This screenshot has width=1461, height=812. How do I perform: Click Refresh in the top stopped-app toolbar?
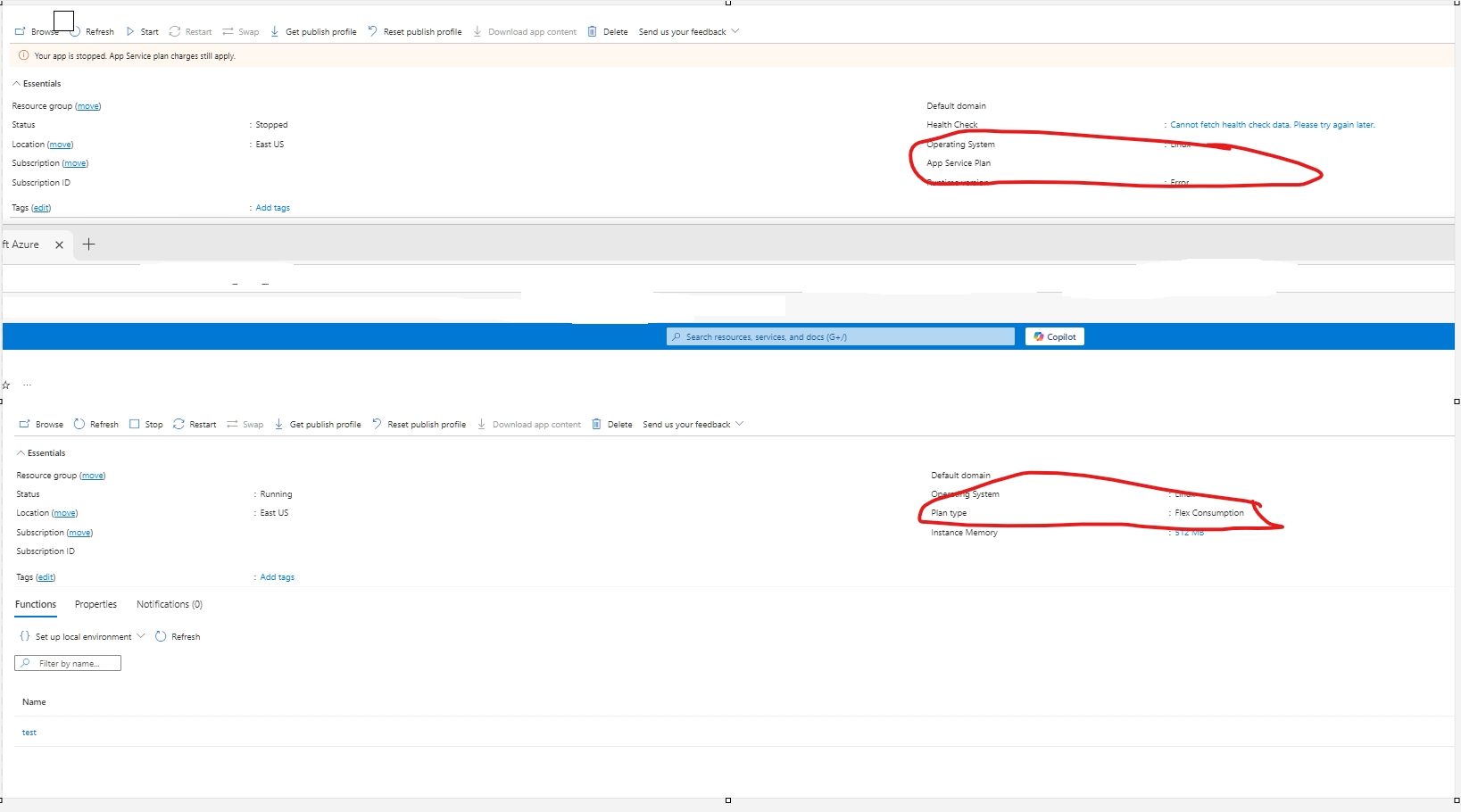pos(93,31)
